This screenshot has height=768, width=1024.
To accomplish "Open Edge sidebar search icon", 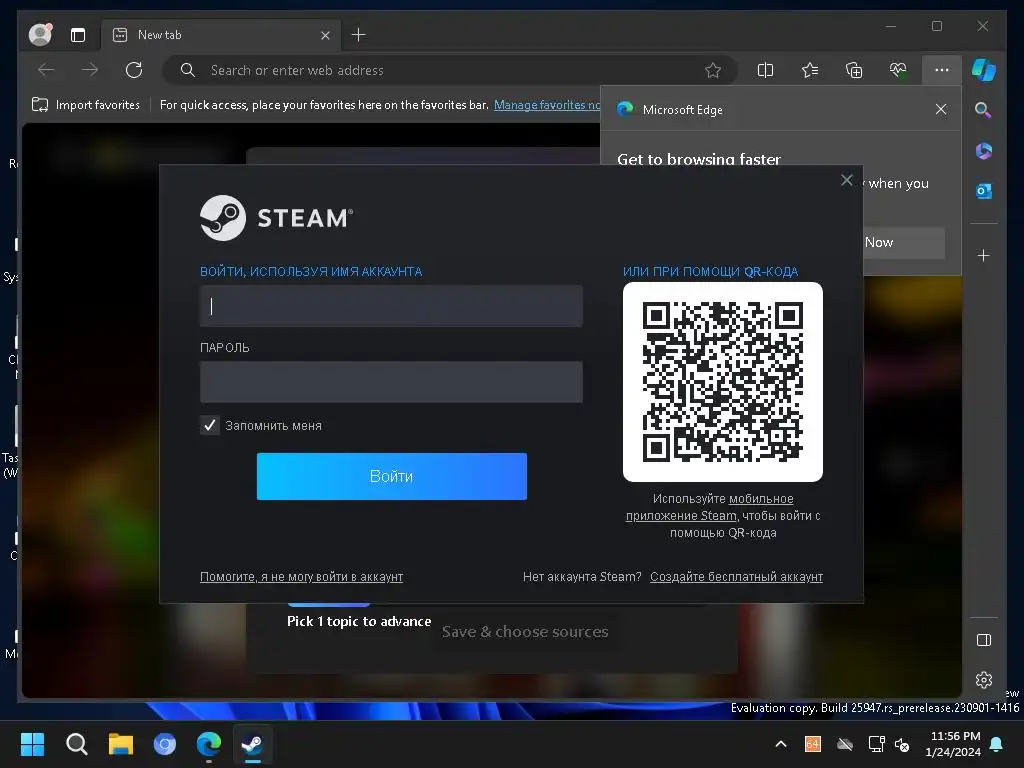I will 983,110.
